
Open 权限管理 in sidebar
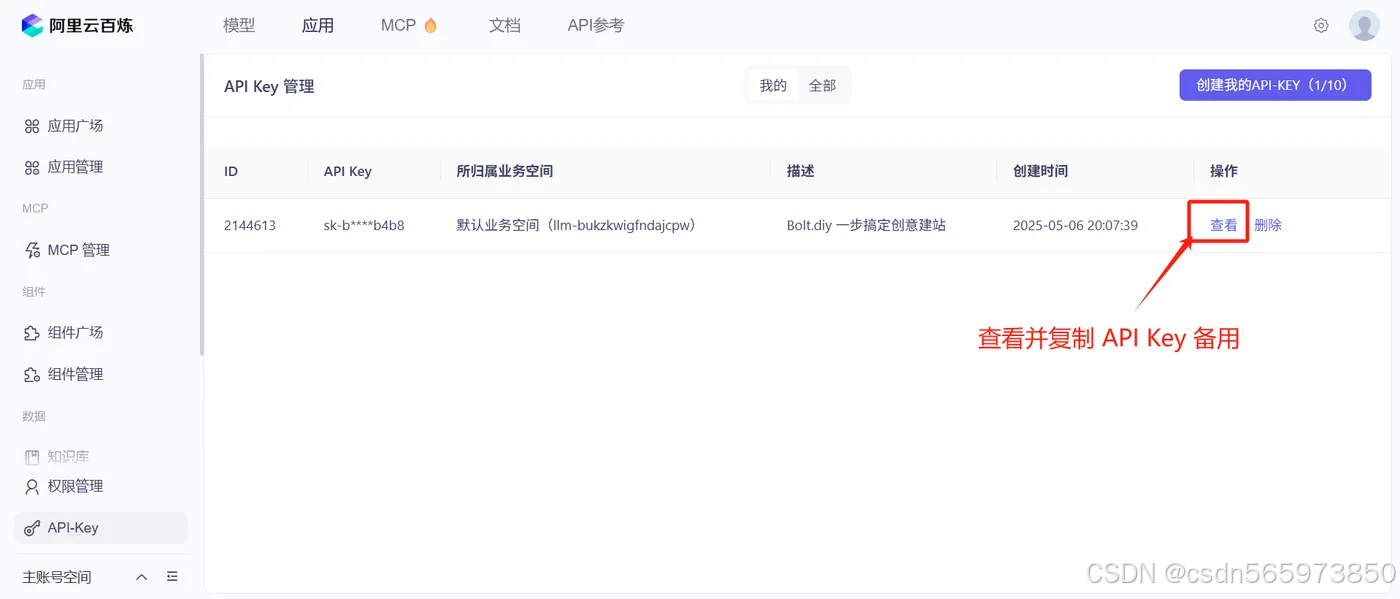point(76,487)
